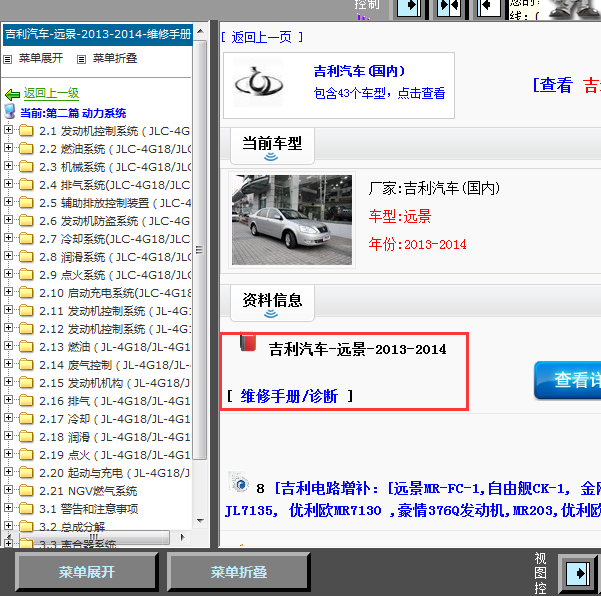Viewport: 601px width, 596px height.
Task: Click folder icon of 2.18 润滑
Action: coord(26,437)
